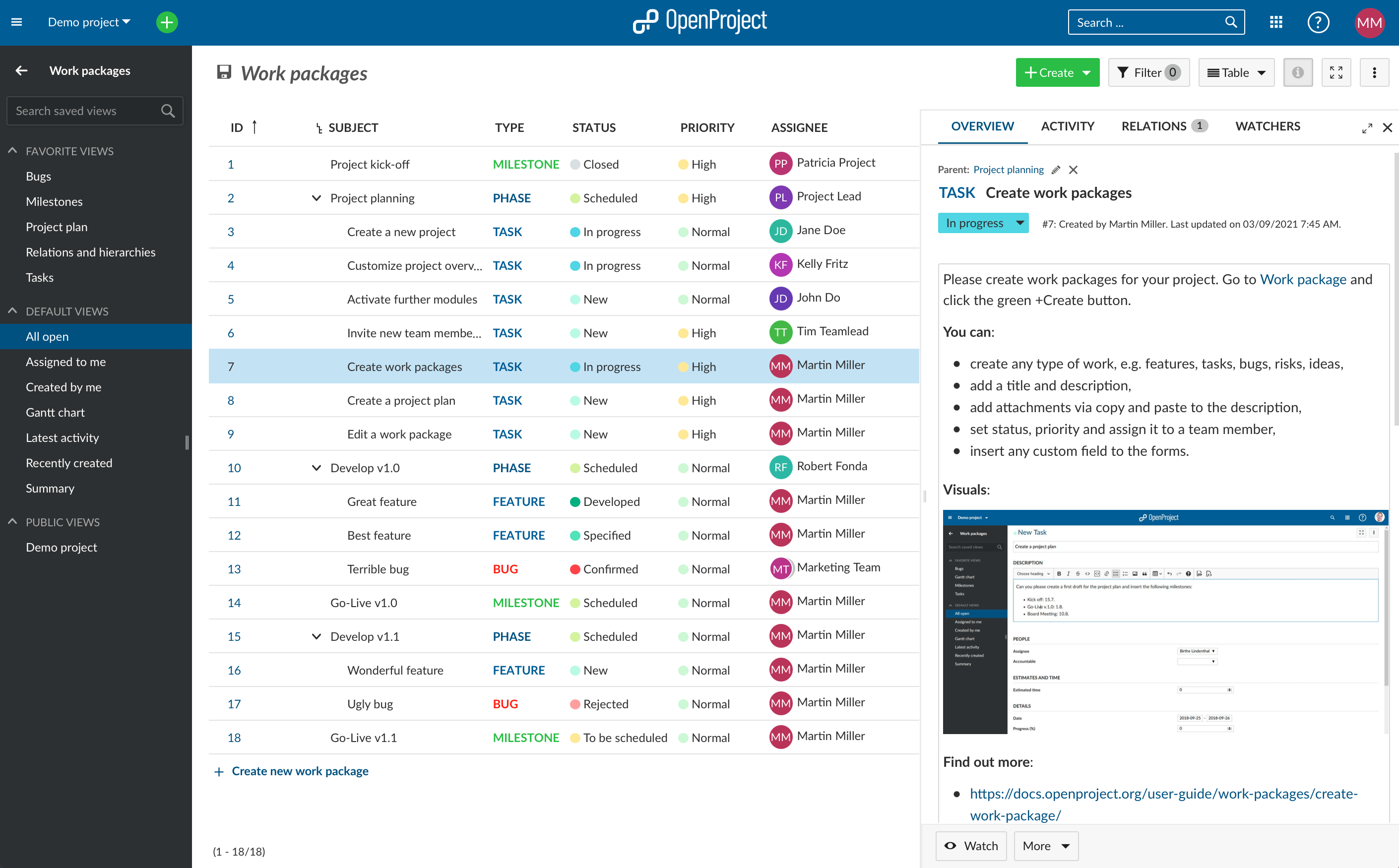Viewport: 1399px width, 868px height.
Task: Open the In progress status dropdown
Action: point(983,223)
